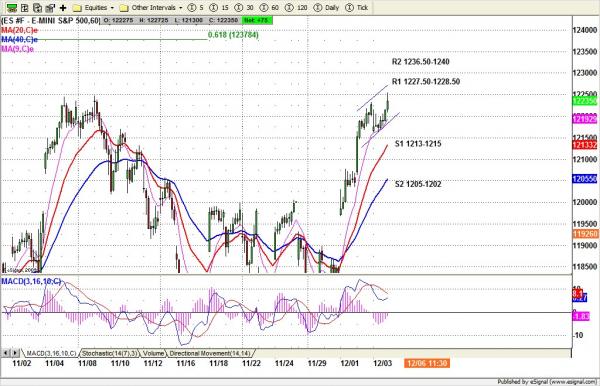This screenshot has height=386, width=600.
Task: Open the MACD(3,16,10,C) study tab
Action: coord(51,353)
